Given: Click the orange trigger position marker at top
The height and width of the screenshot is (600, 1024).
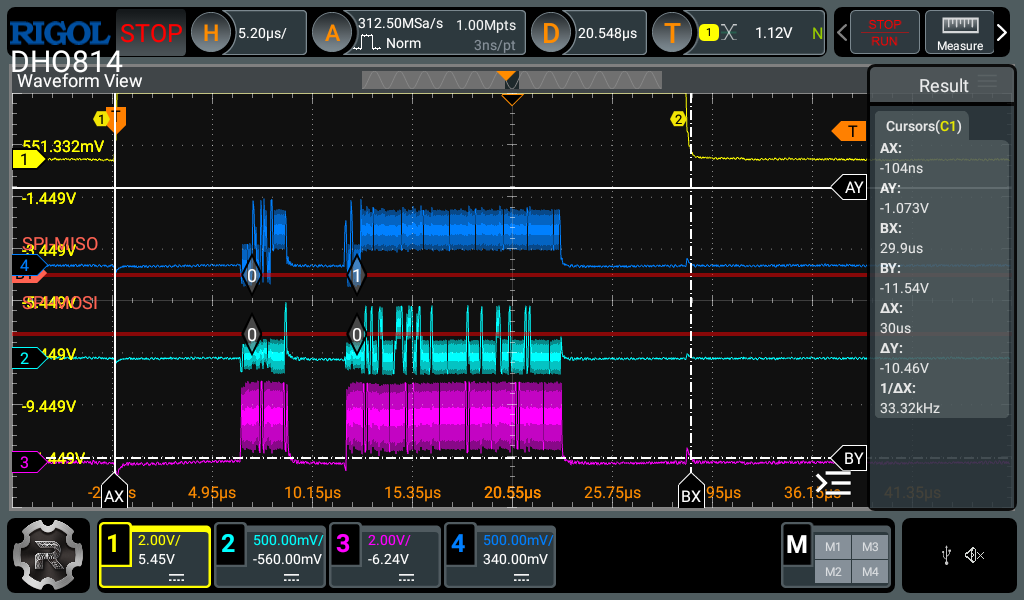Looking at the screenshot, I should 507,76.
